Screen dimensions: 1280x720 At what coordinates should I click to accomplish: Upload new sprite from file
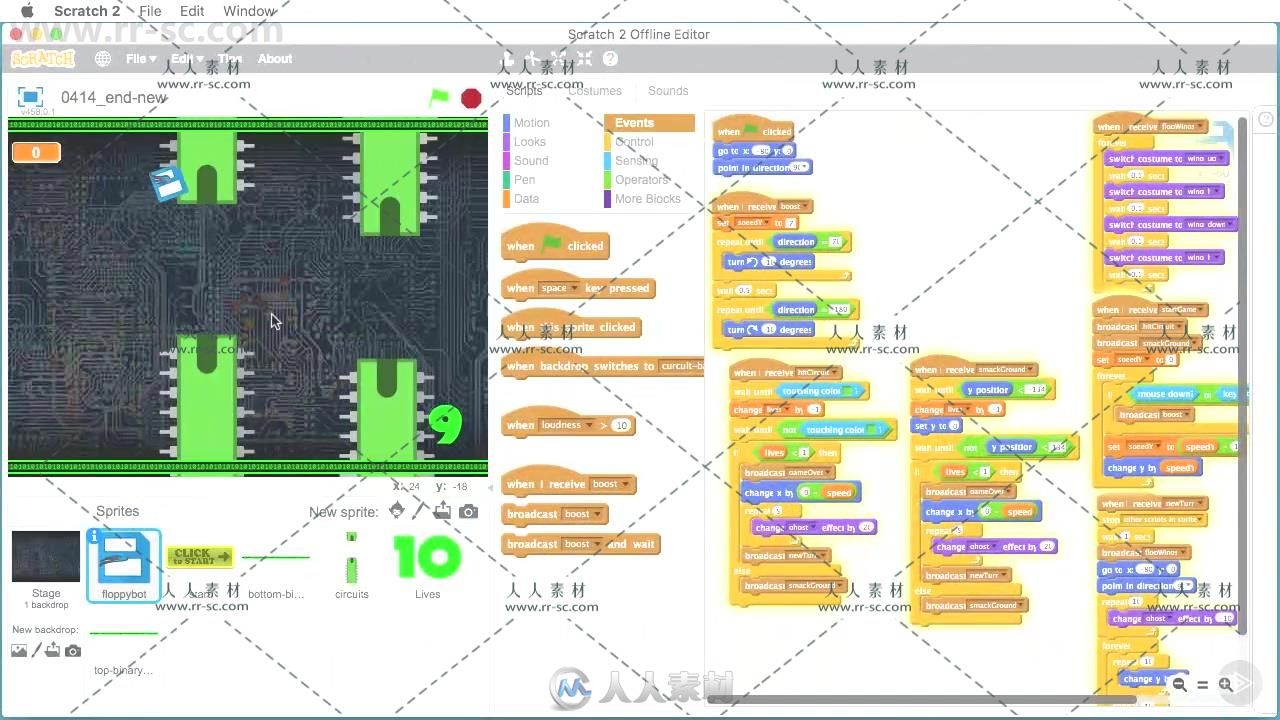(443, 512)
